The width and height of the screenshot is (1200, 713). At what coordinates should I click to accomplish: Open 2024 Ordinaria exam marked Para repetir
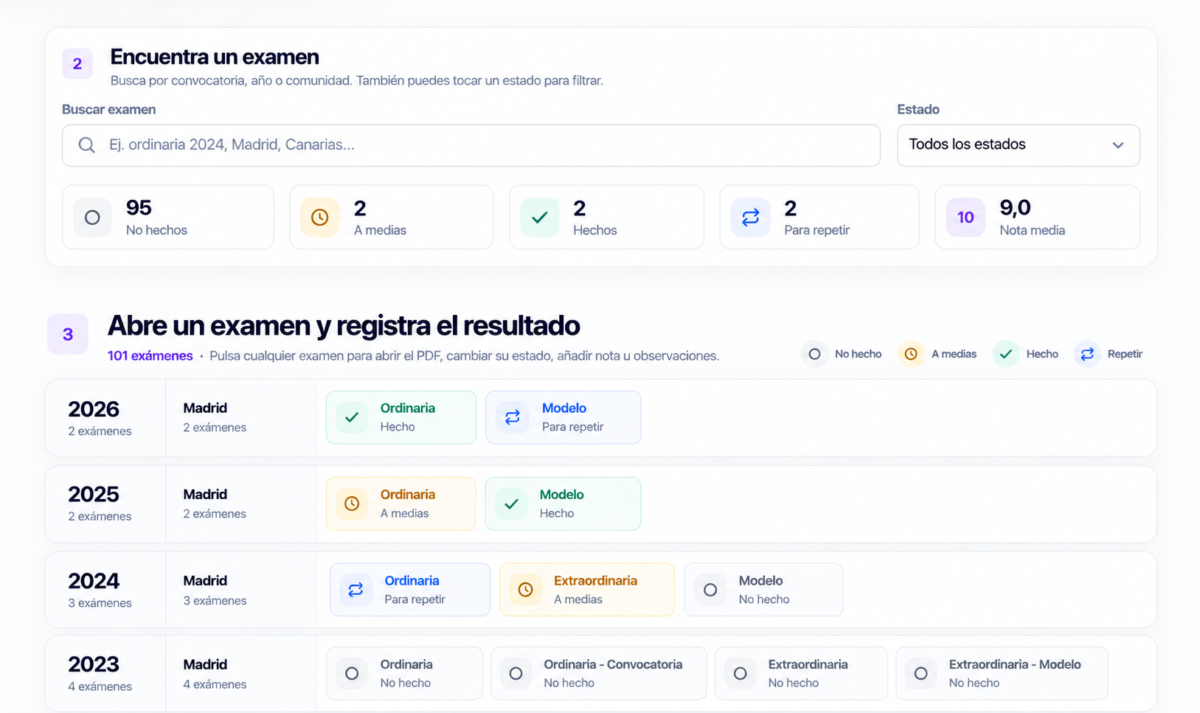click(x=410, y=590)
